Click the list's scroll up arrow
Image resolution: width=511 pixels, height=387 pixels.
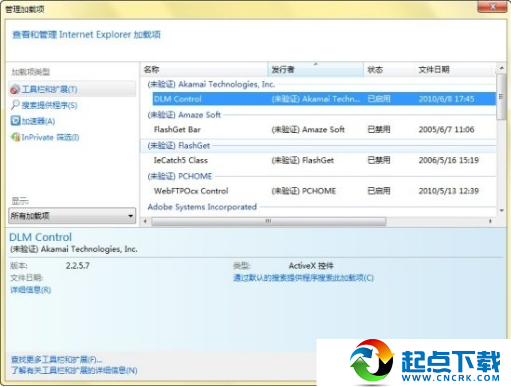point(502,68)
